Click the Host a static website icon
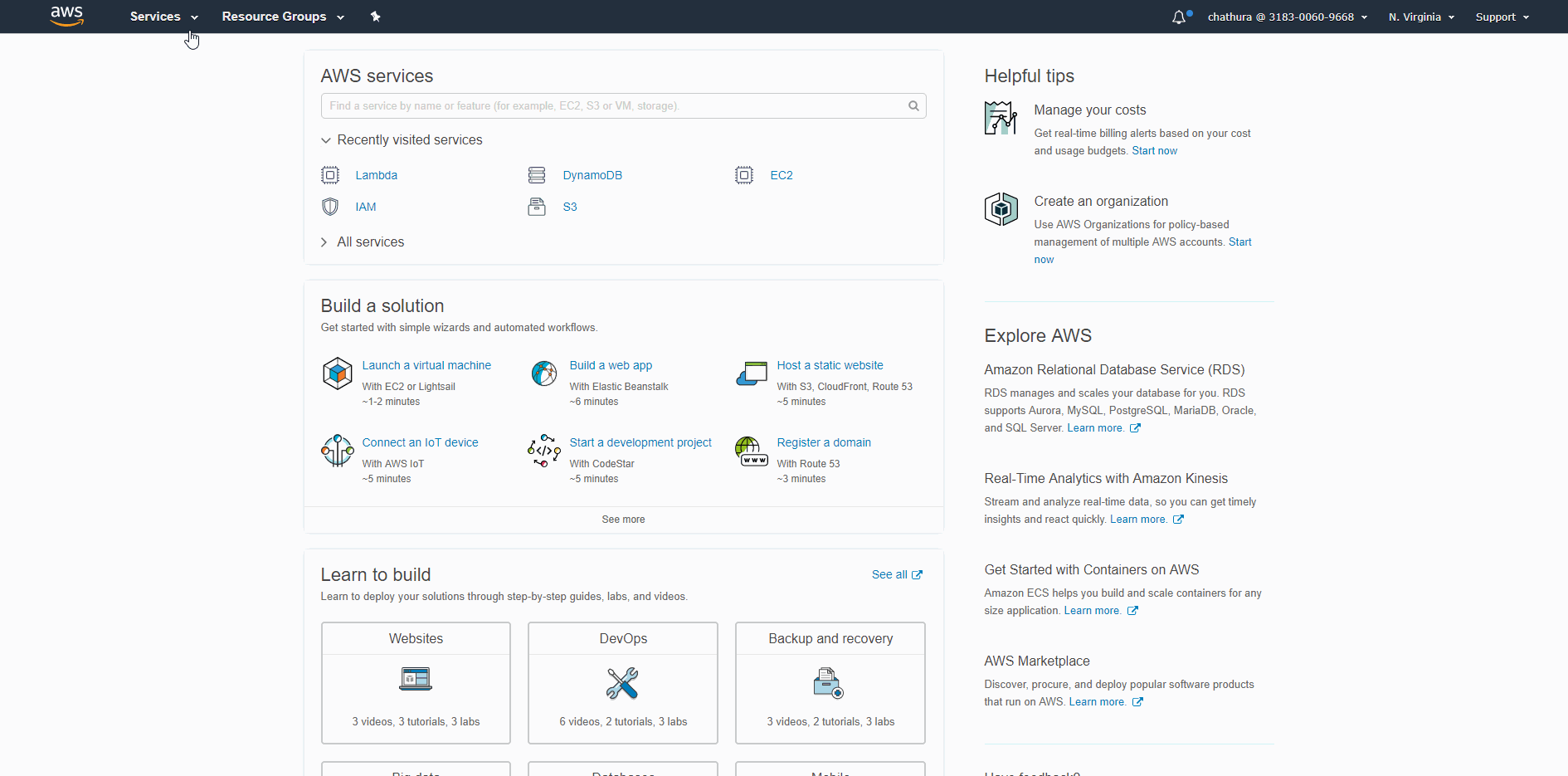This screenshot has height=776, width=1568. pos(752,373)
